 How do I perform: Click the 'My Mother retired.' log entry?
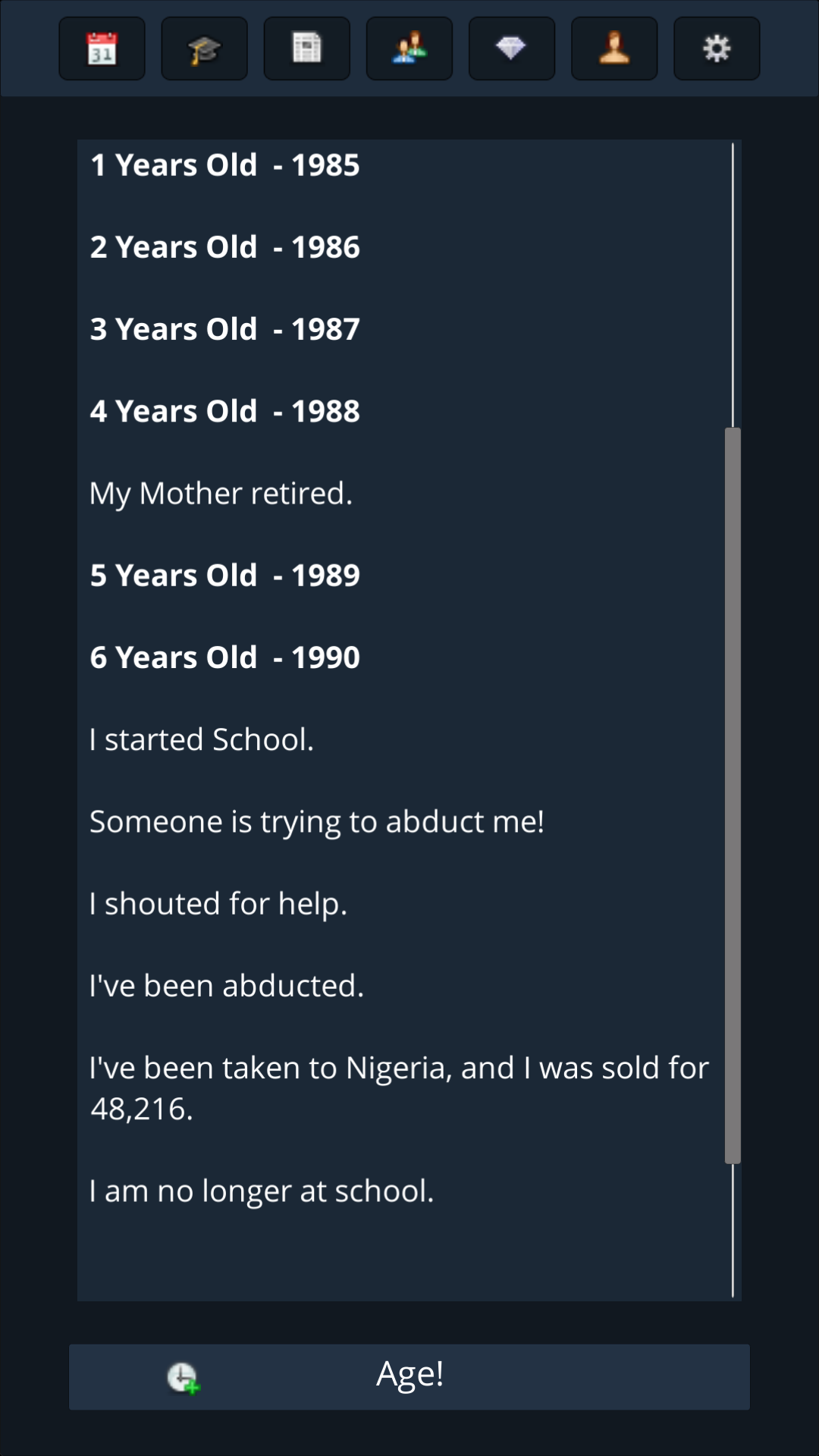pos(221,494)
